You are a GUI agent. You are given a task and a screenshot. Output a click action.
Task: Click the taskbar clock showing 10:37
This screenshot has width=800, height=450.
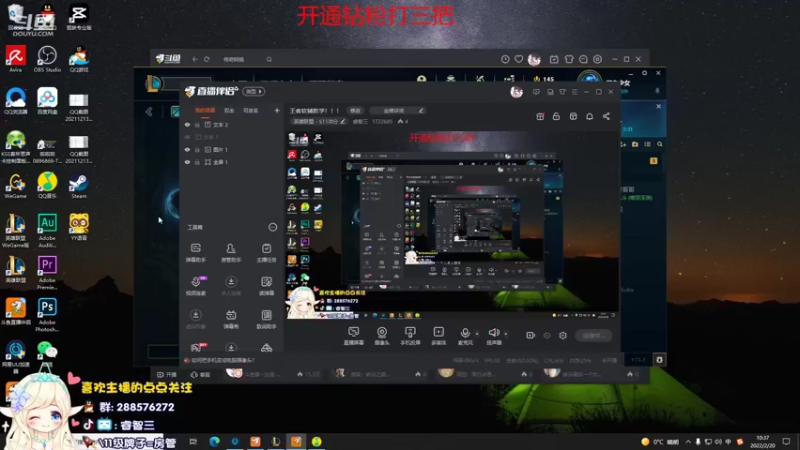tap(762, 441)
